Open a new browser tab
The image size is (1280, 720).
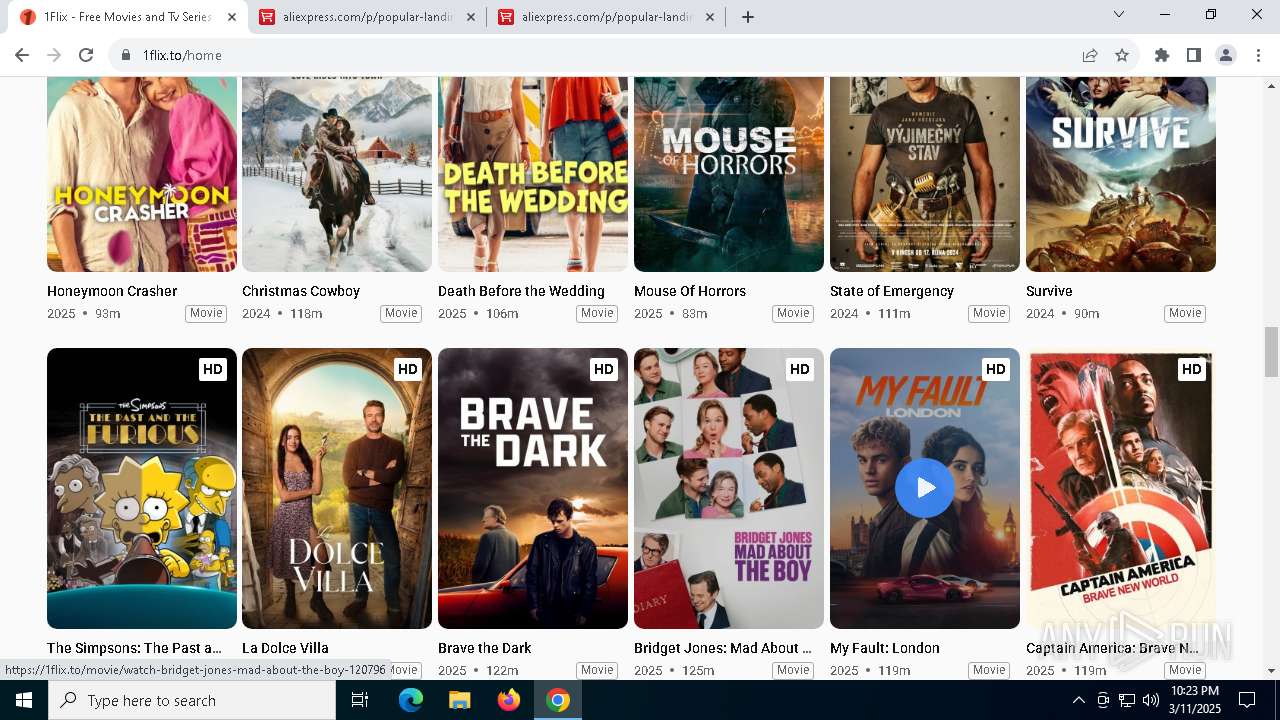tap(747, 17)
